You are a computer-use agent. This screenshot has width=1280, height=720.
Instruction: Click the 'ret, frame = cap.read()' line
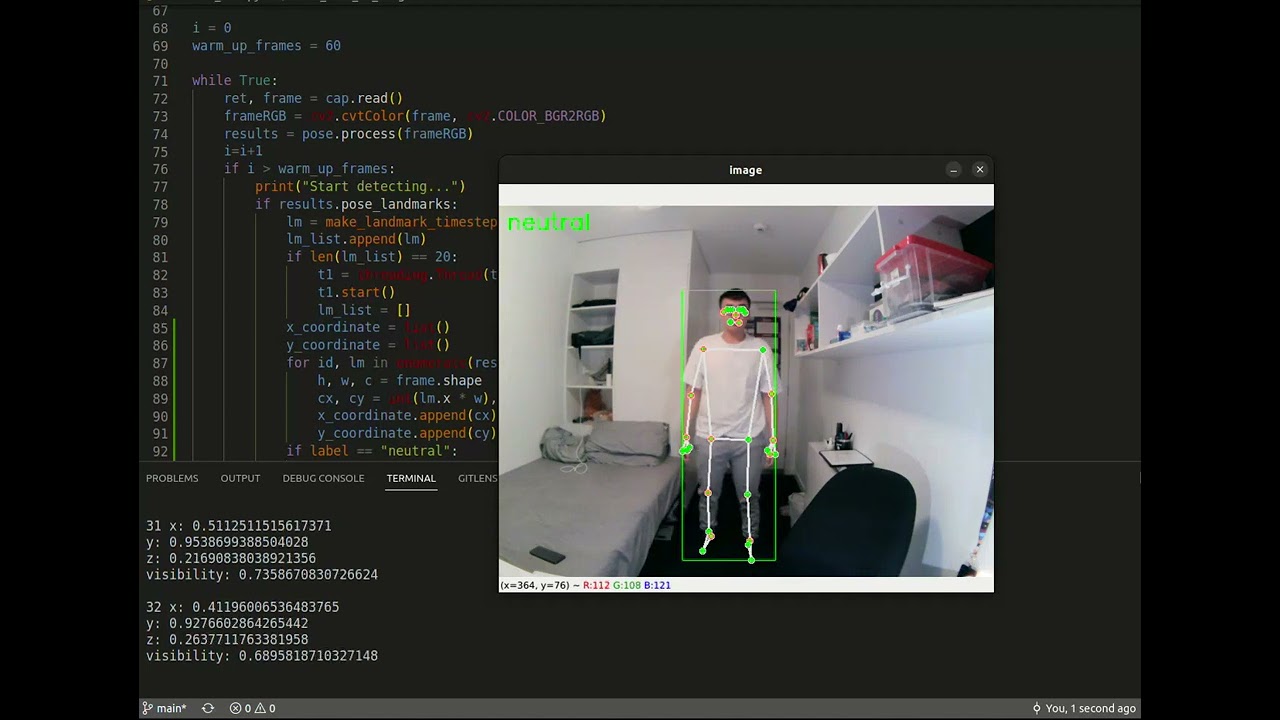313,99
